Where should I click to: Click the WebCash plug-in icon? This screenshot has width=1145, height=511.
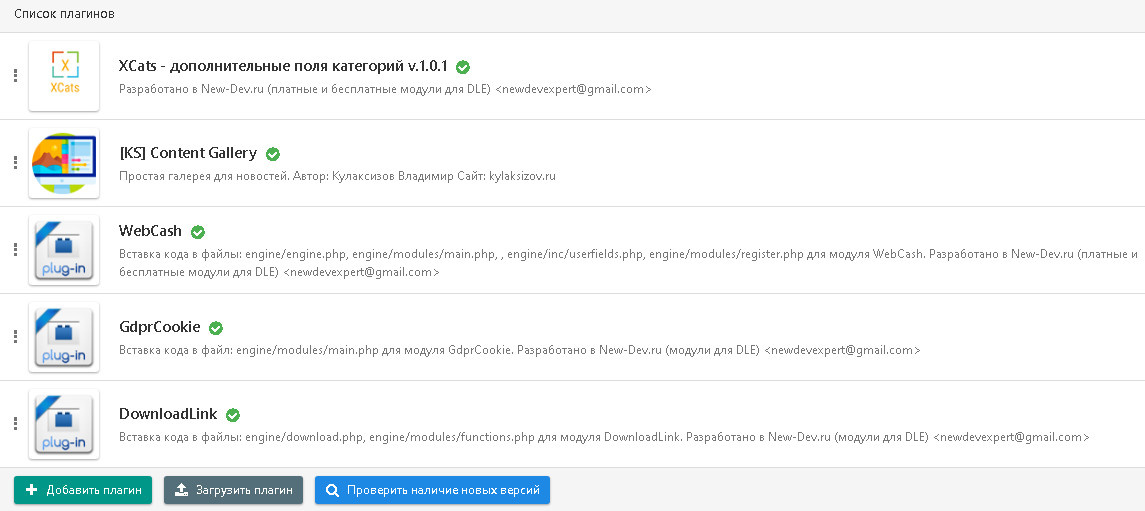click(x=64, y=250)
